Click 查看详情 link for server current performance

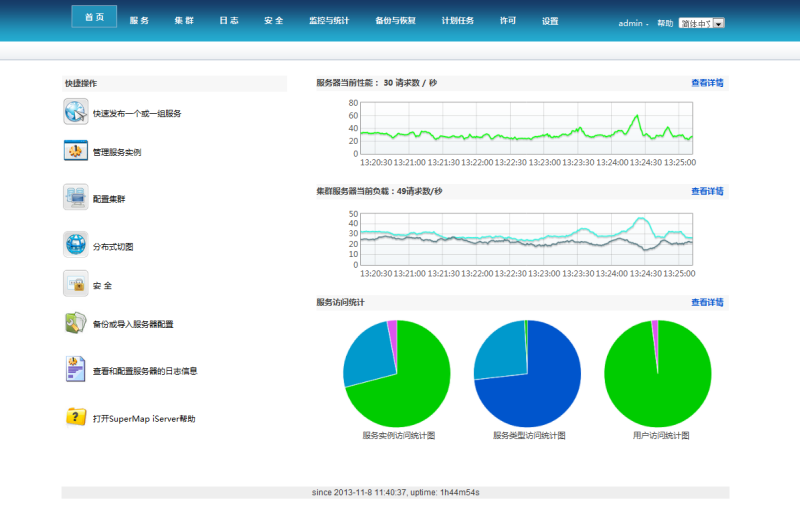(x=707, y=83)
